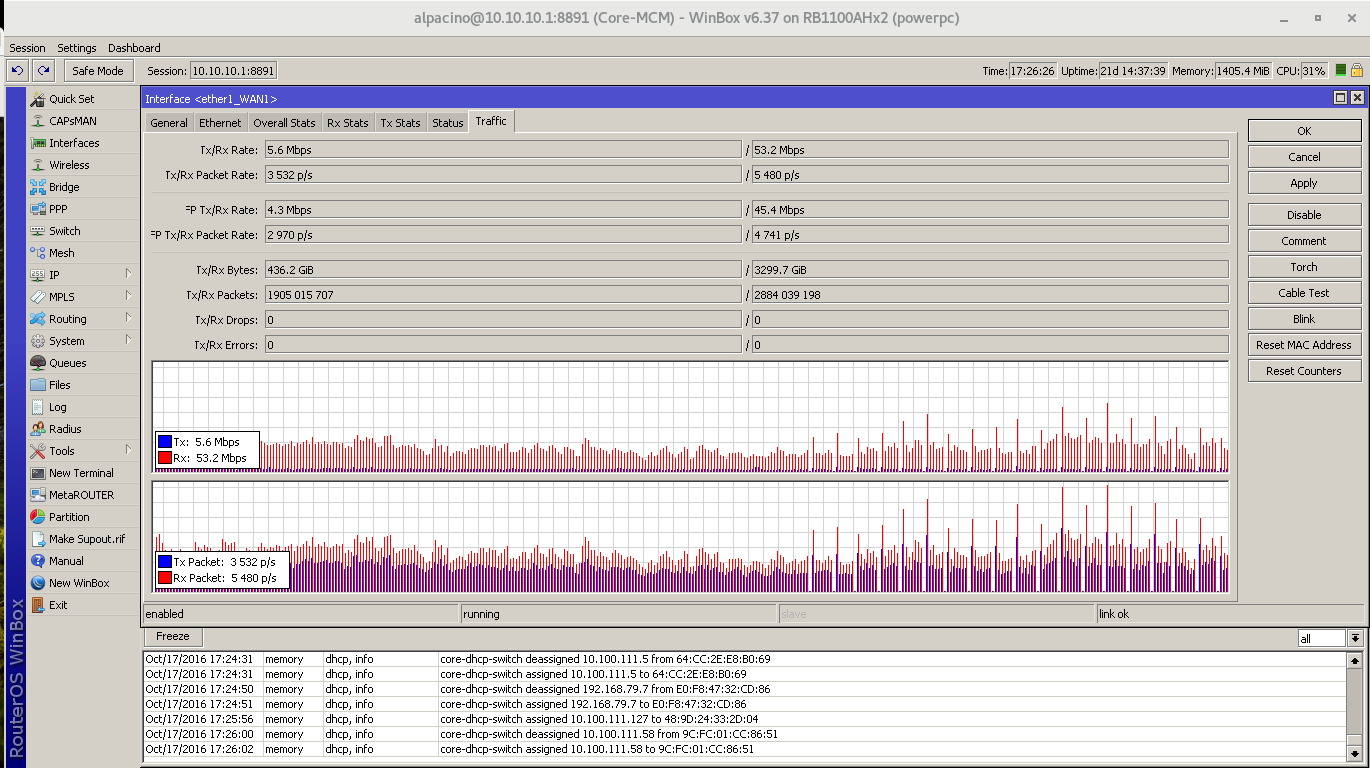Freeze the log output
Image resolution: width=1370 pixels, height=768 pixels.
[x=172, y=637]
